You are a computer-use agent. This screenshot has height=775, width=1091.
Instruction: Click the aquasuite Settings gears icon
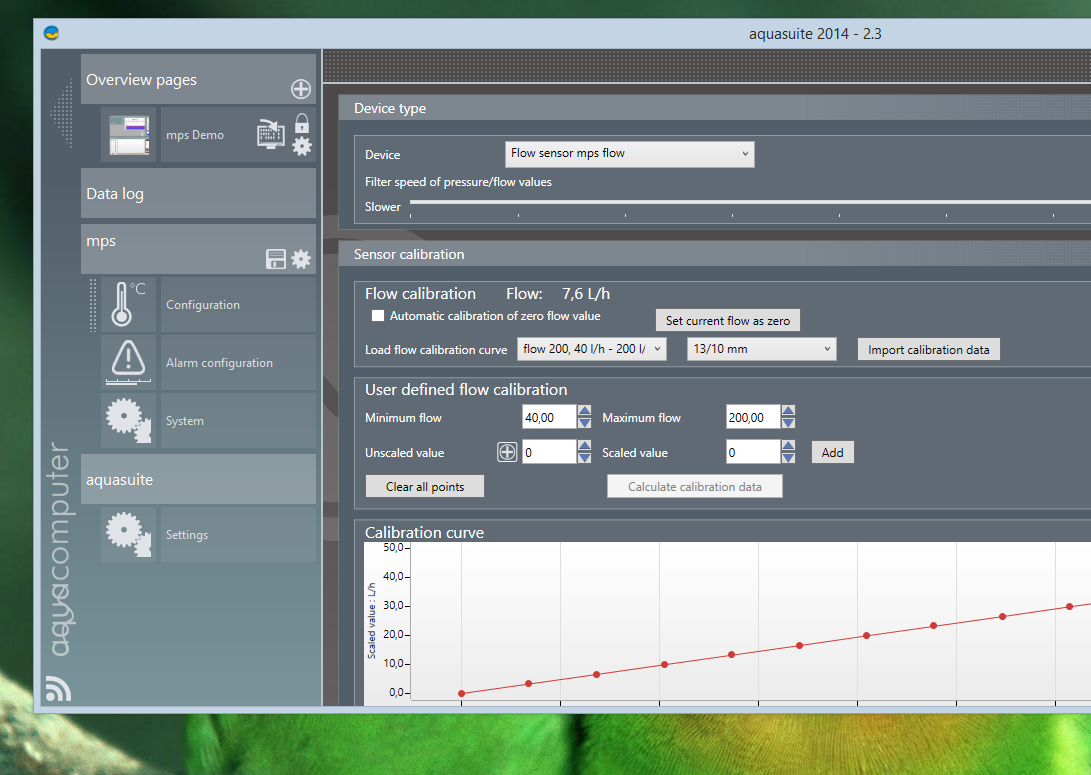tap(129, 534)
